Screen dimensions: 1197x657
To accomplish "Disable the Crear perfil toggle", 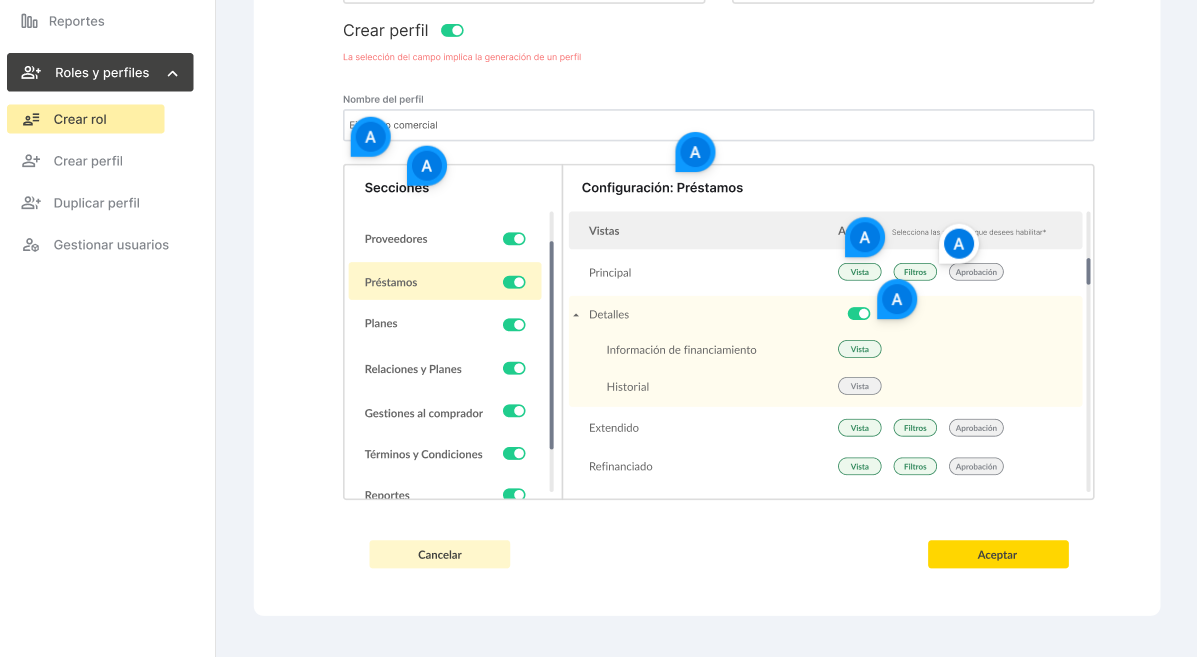I will tap(452, 31).
